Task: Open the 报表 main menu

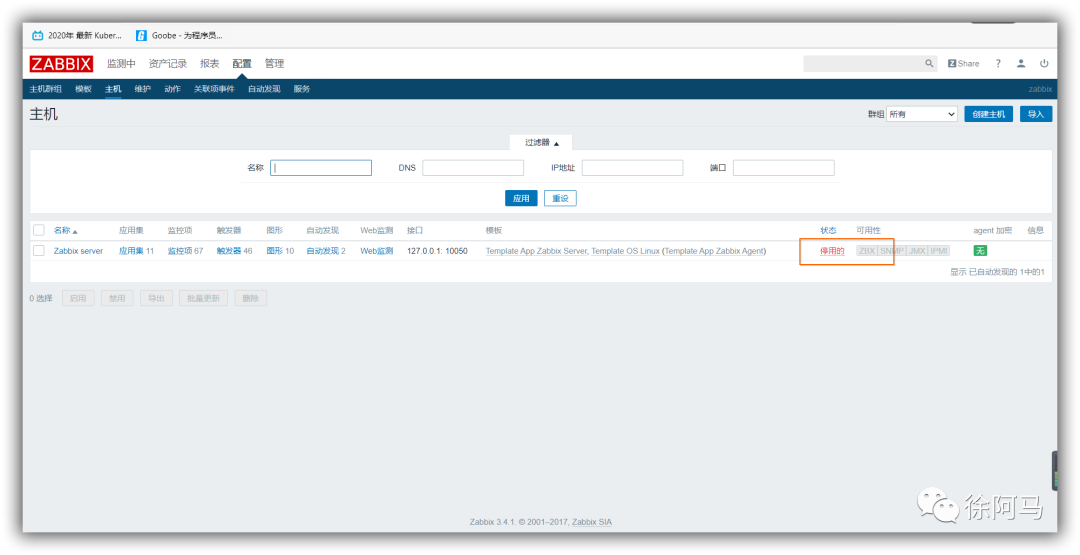Action: pyautogui.click(x=209, y=63)
